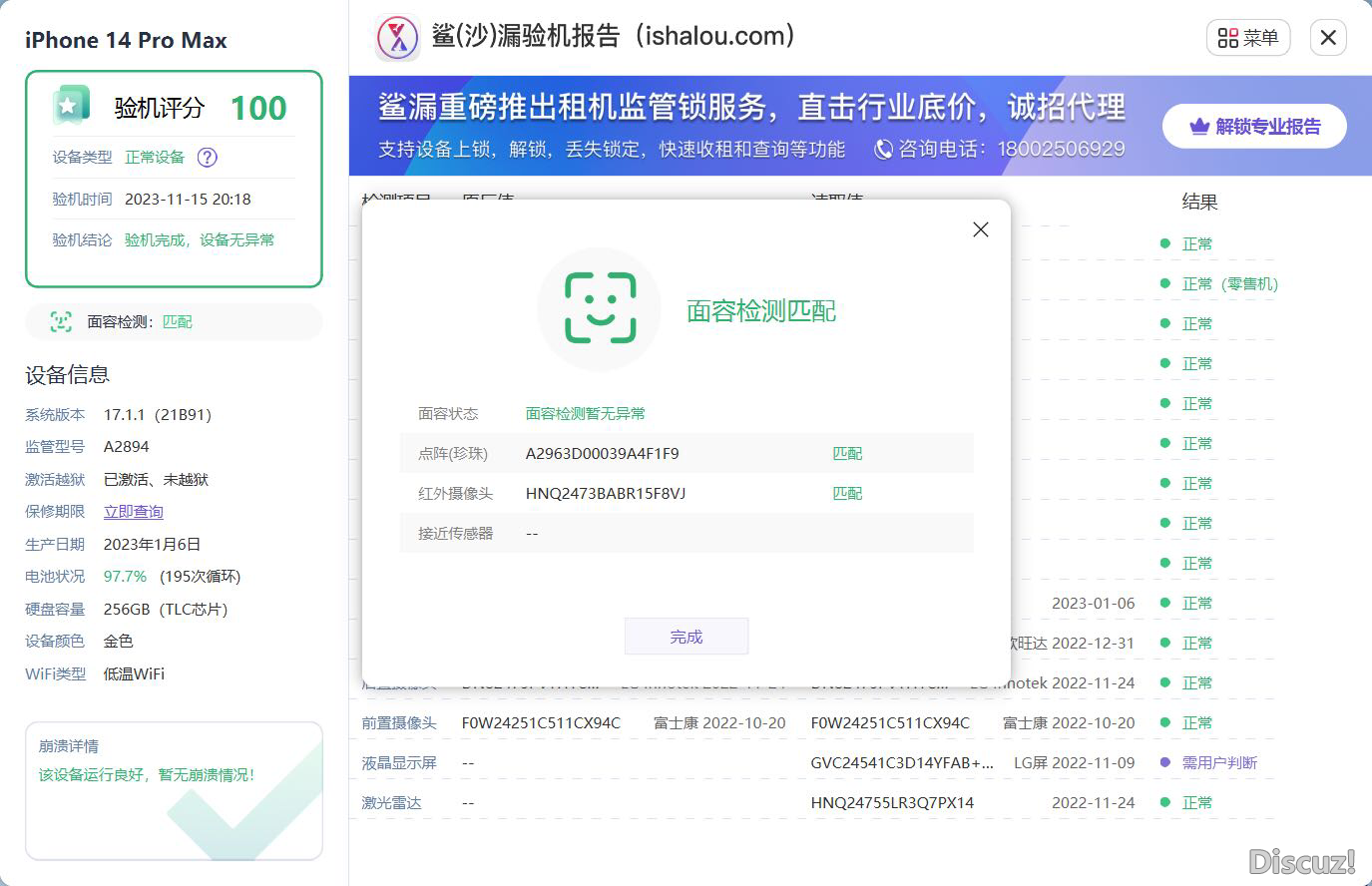The width and height of the screenshot is (1372, 886).
Task: Click model number A2894
Action: coord(127,447)
